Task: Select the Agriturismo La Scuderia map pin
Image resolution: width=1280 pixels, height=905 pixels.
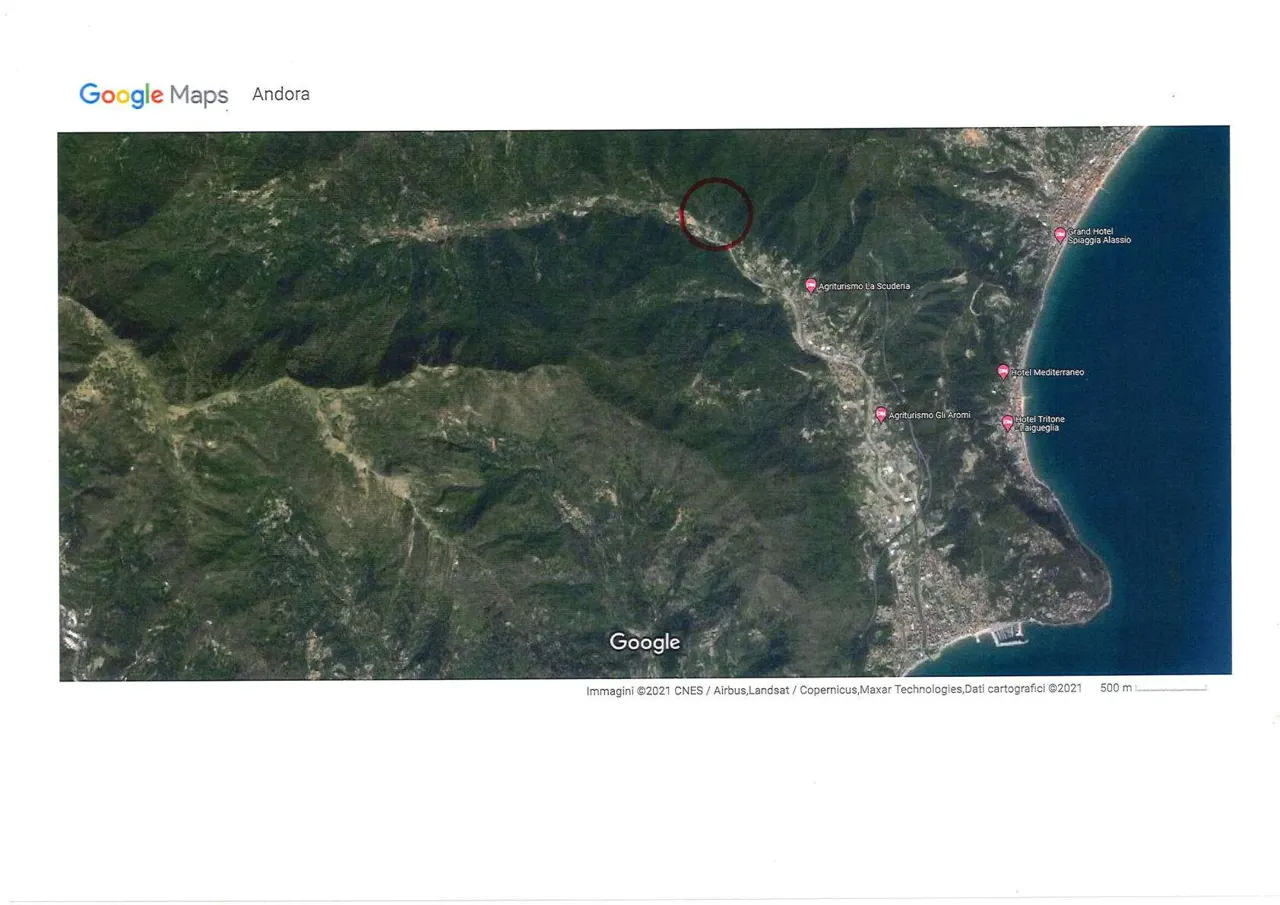Action: point(811,286)
